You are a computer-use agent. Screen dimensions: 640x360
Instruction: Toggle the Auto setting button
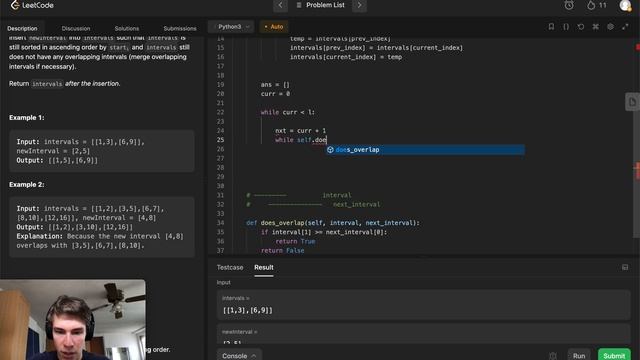pos(274,27)
